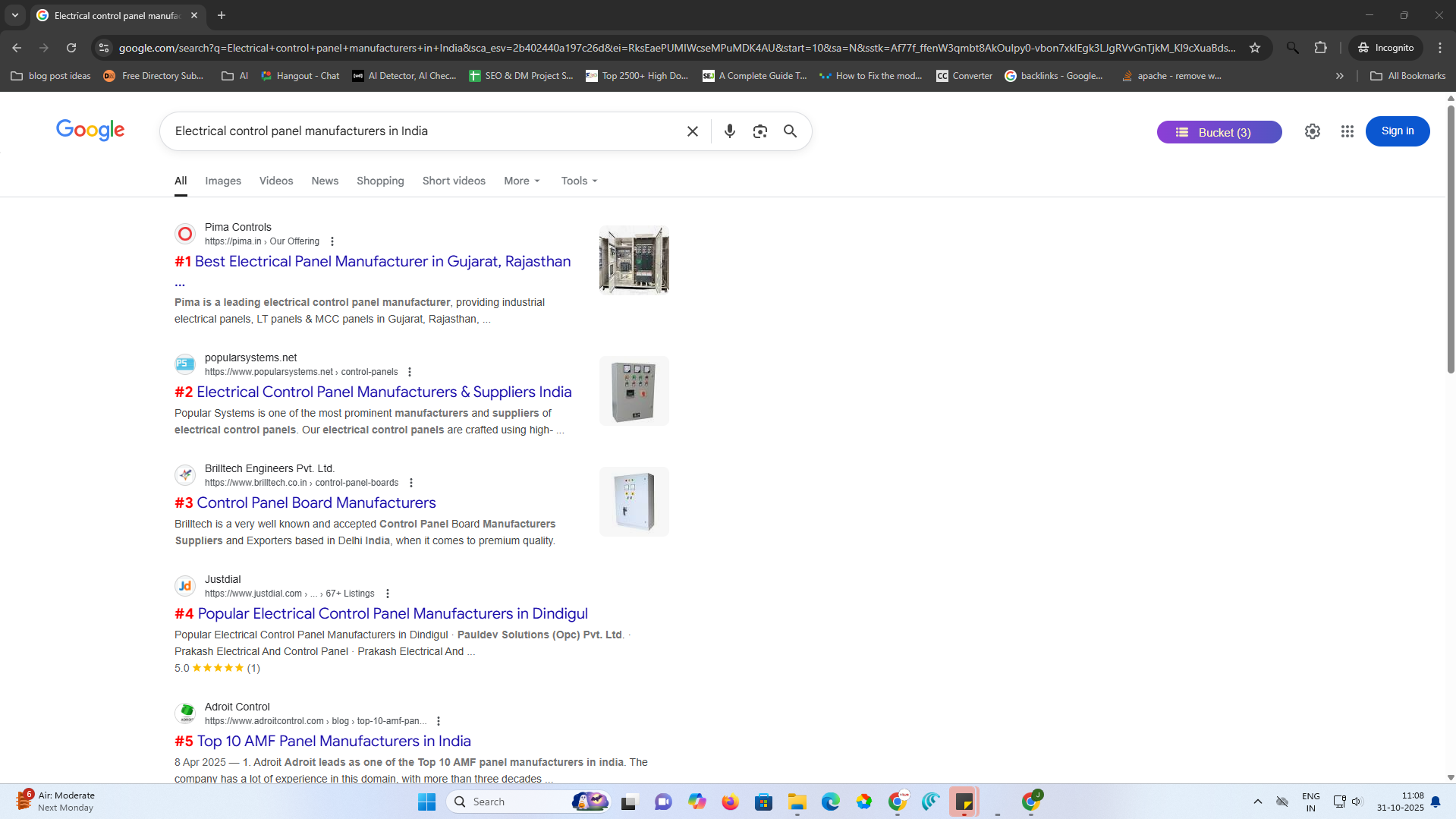This screenshot has height=819, width=1456.
Task: Open options menu for Pima Controls result
Action: pyautogui.click(x=332, y=241)
